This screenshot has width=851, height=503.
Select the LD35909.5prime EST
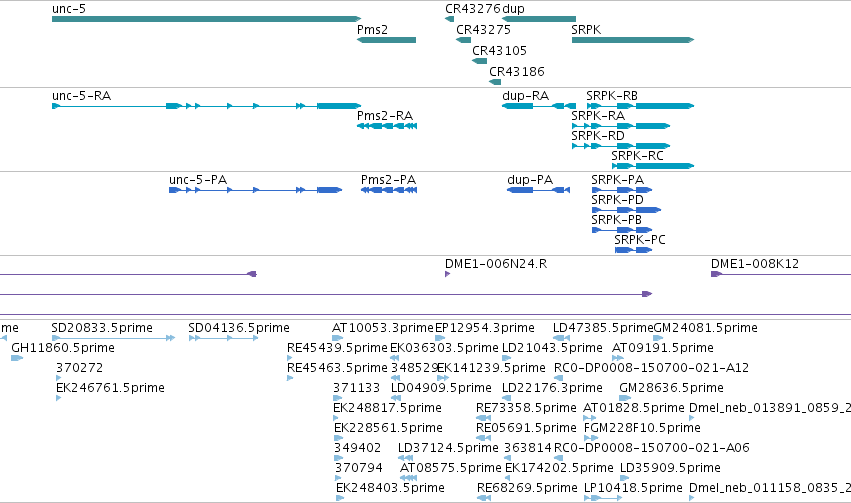pyautogui.click(x=624, y=479)
